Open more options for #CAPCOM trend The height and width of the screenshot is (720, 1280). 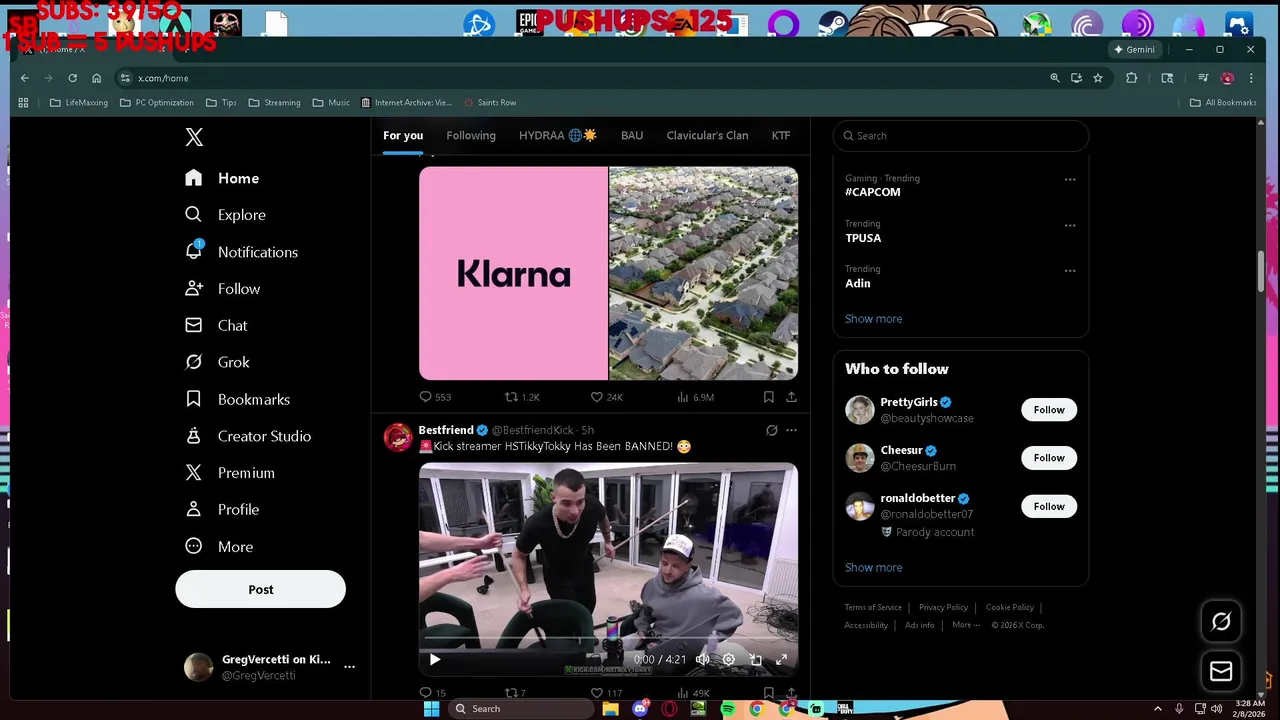click(x=1070, y=180)
